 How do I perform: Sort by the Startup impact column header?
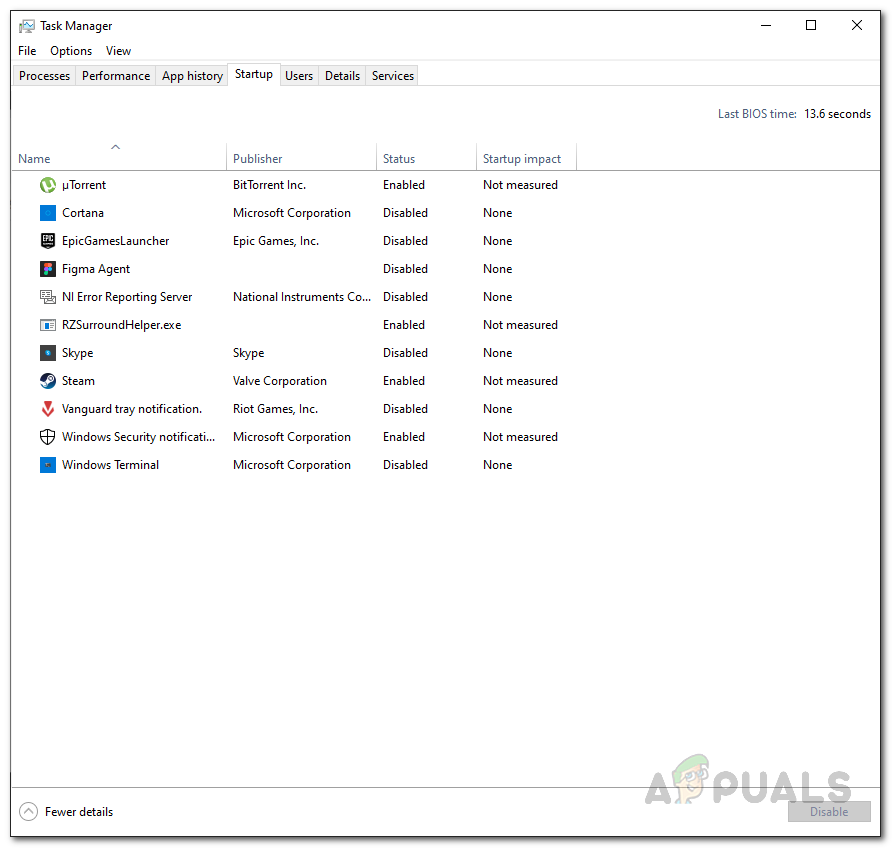[x=526, y=158]
